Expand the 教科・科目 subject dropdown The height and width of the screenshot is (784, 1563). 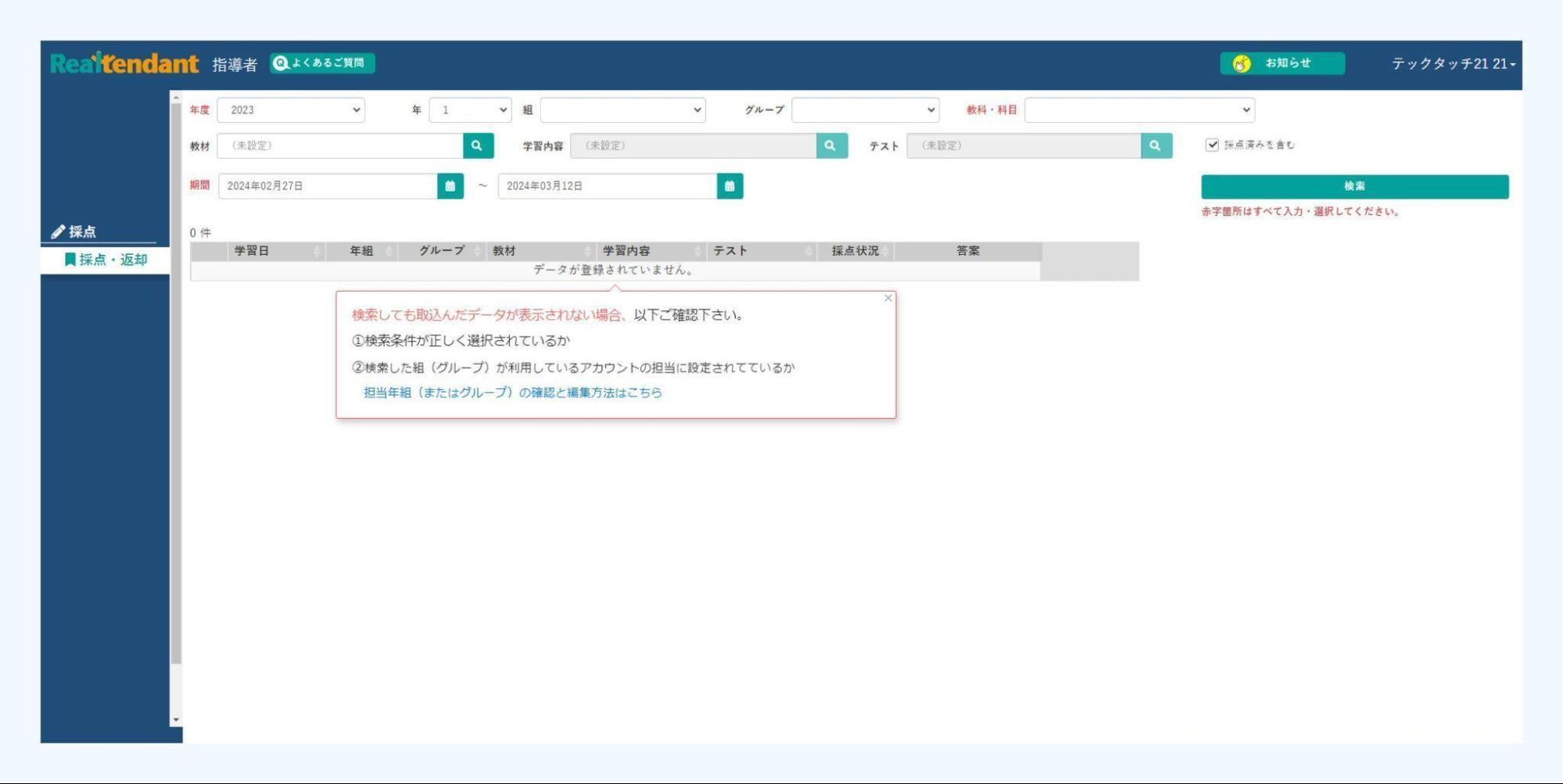[x=1138, y=110]
